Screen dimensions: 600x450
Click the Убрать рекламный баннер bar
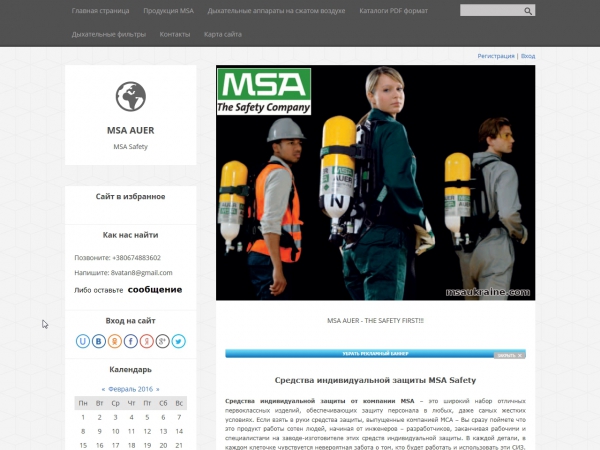375,354
